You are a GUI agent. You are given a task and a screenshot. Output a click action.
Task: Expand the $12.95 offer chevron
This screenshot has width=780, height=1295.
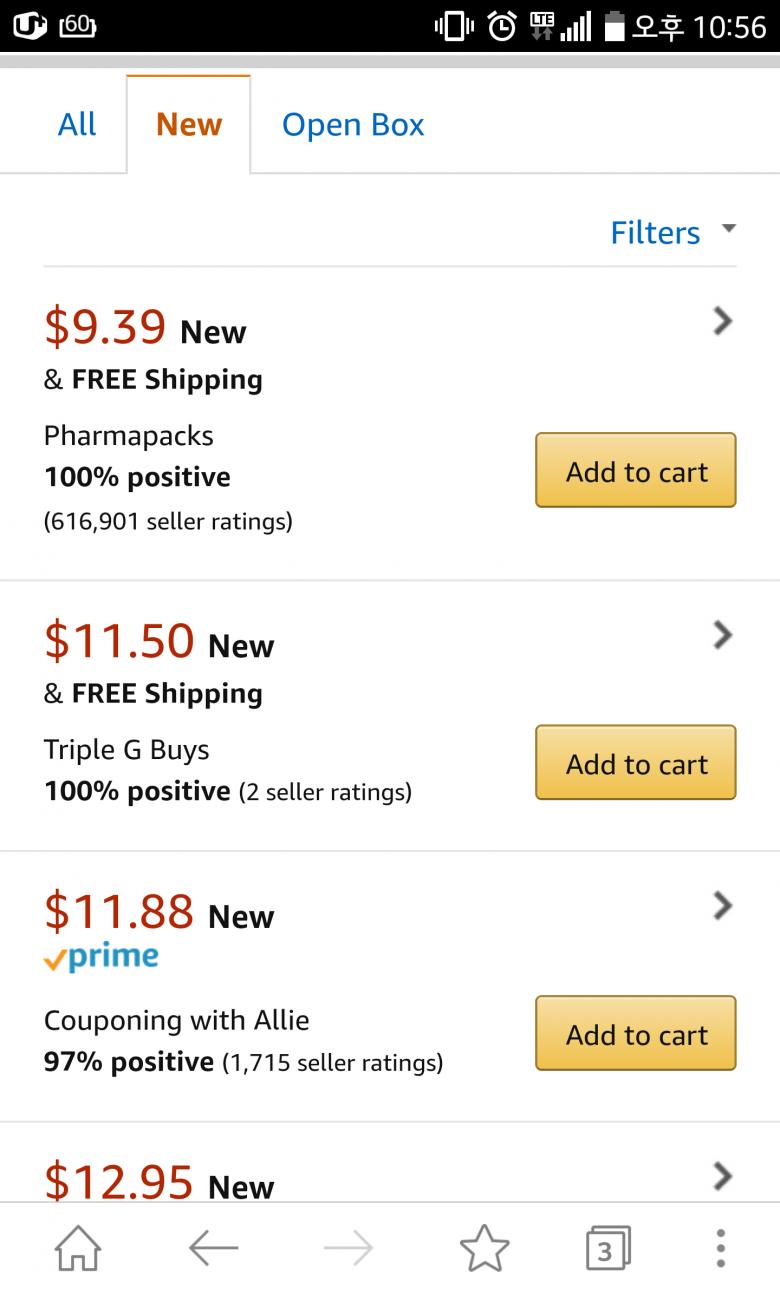[722, 1176]
